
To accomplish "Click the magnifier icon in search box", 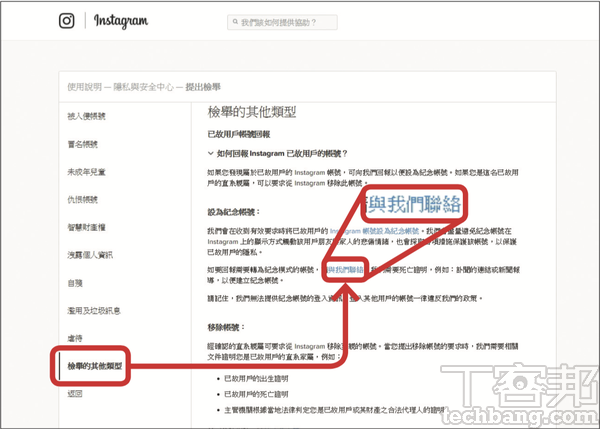I will tap(235, 22).
